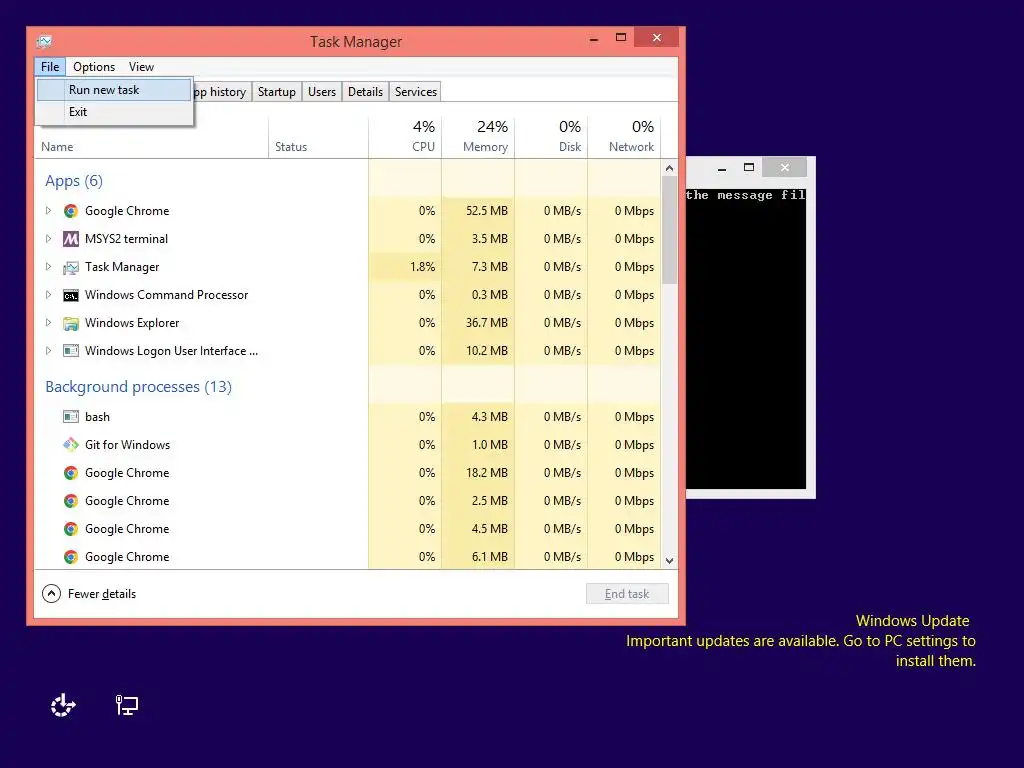This screenshot has width=1024, height=768.
Task: Select the Git for Windows row name
Action: click(127, 445)
